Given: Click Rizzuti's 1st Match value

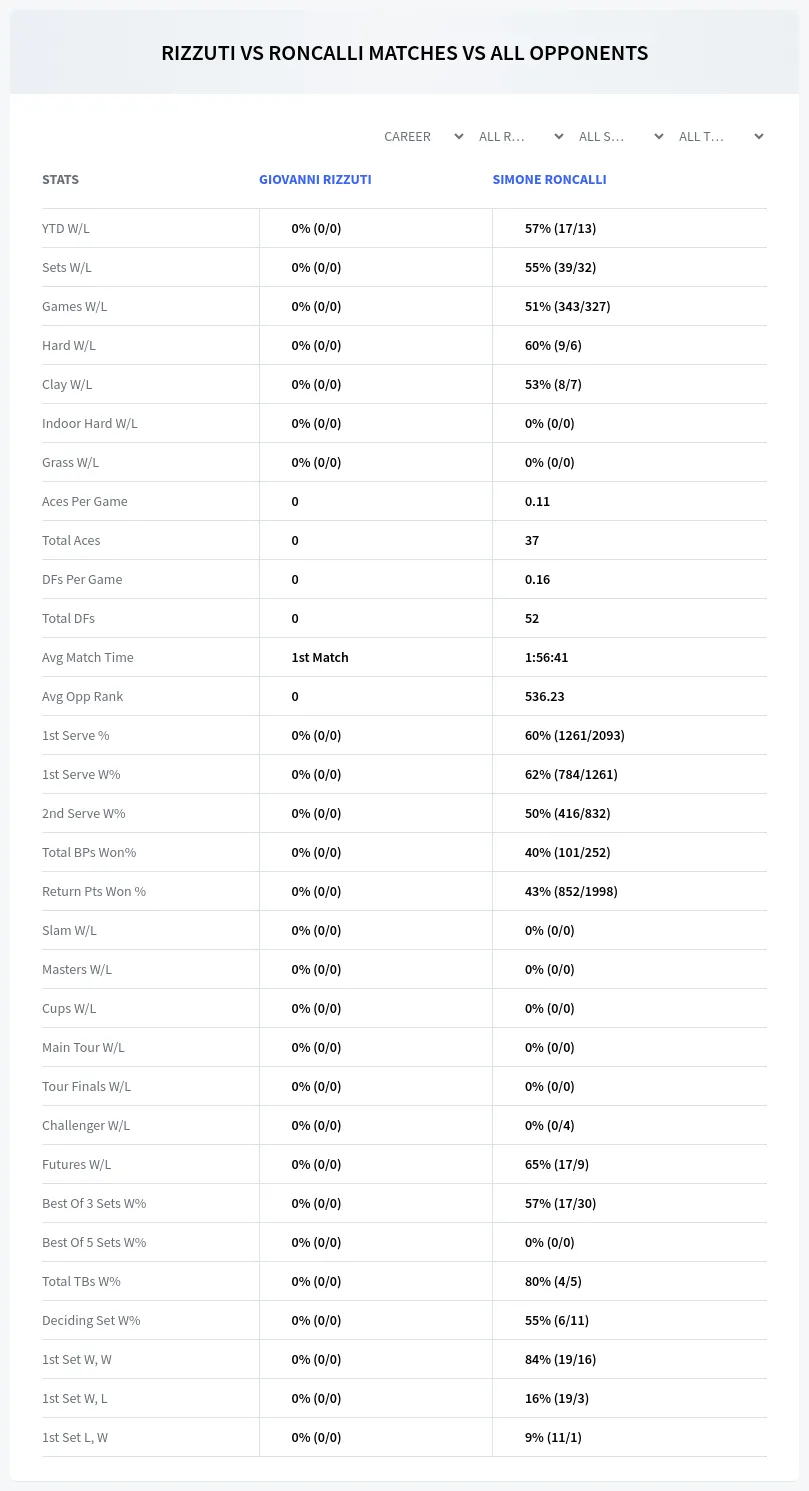Looking at the screenshot, I should (320, 657).
